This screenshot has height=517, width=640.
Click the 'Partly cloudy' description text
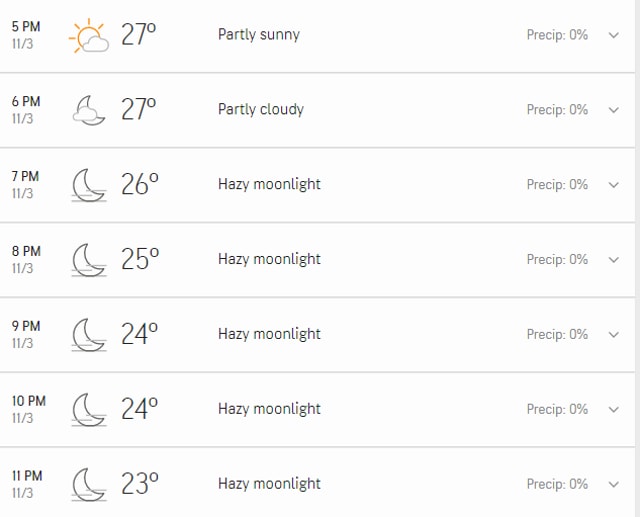click(261, 109)
